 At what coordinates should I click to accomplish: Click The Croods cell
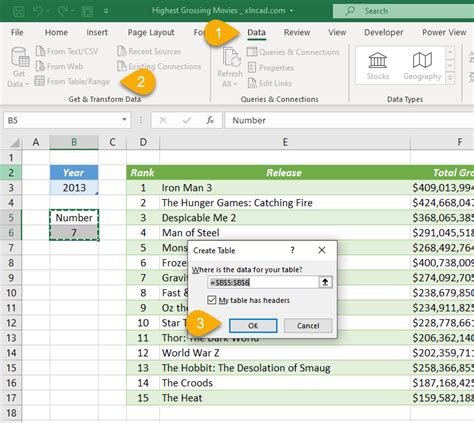285,383
